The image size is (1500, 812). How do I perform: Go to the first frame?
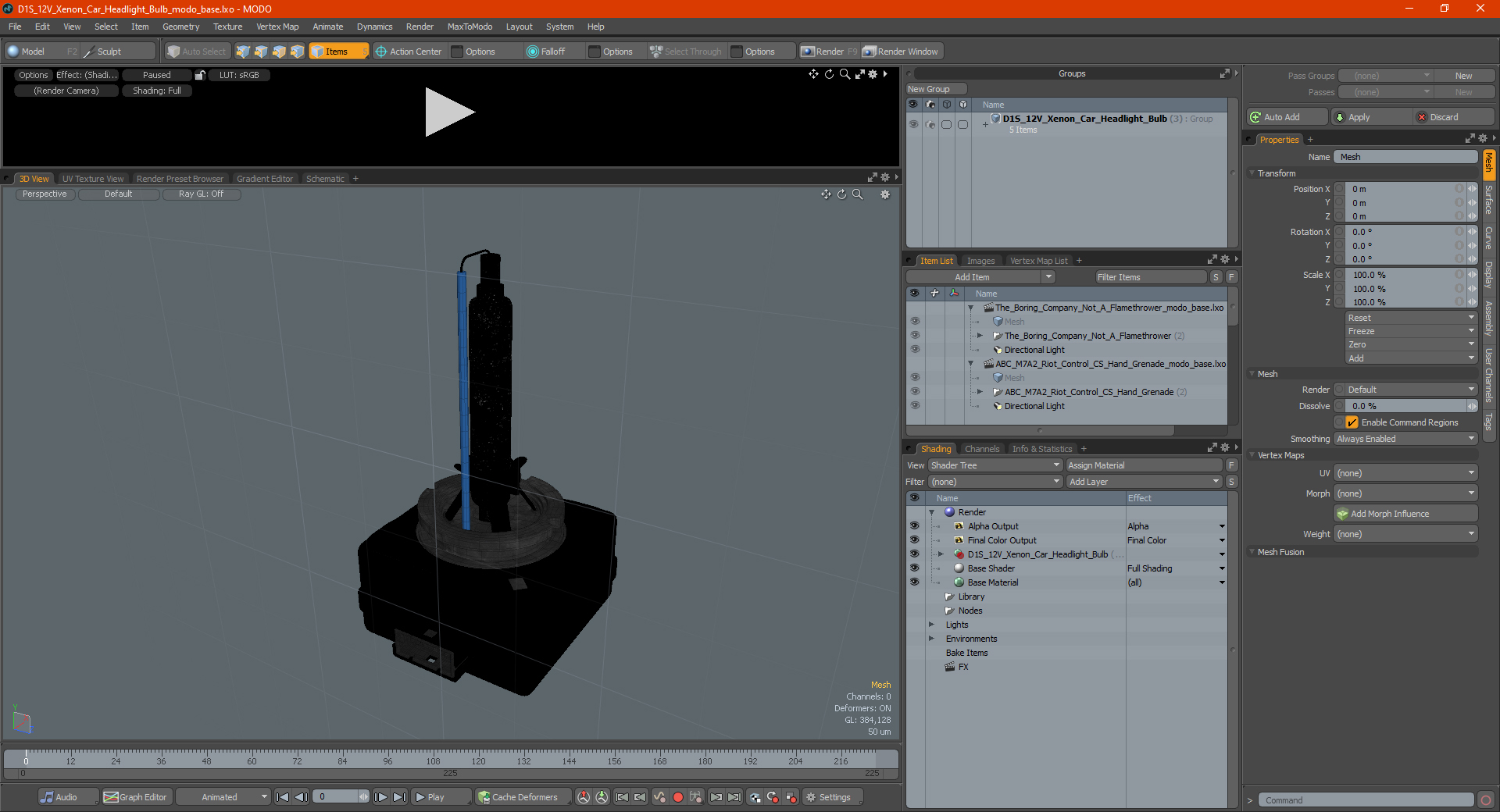click(283, 797)
